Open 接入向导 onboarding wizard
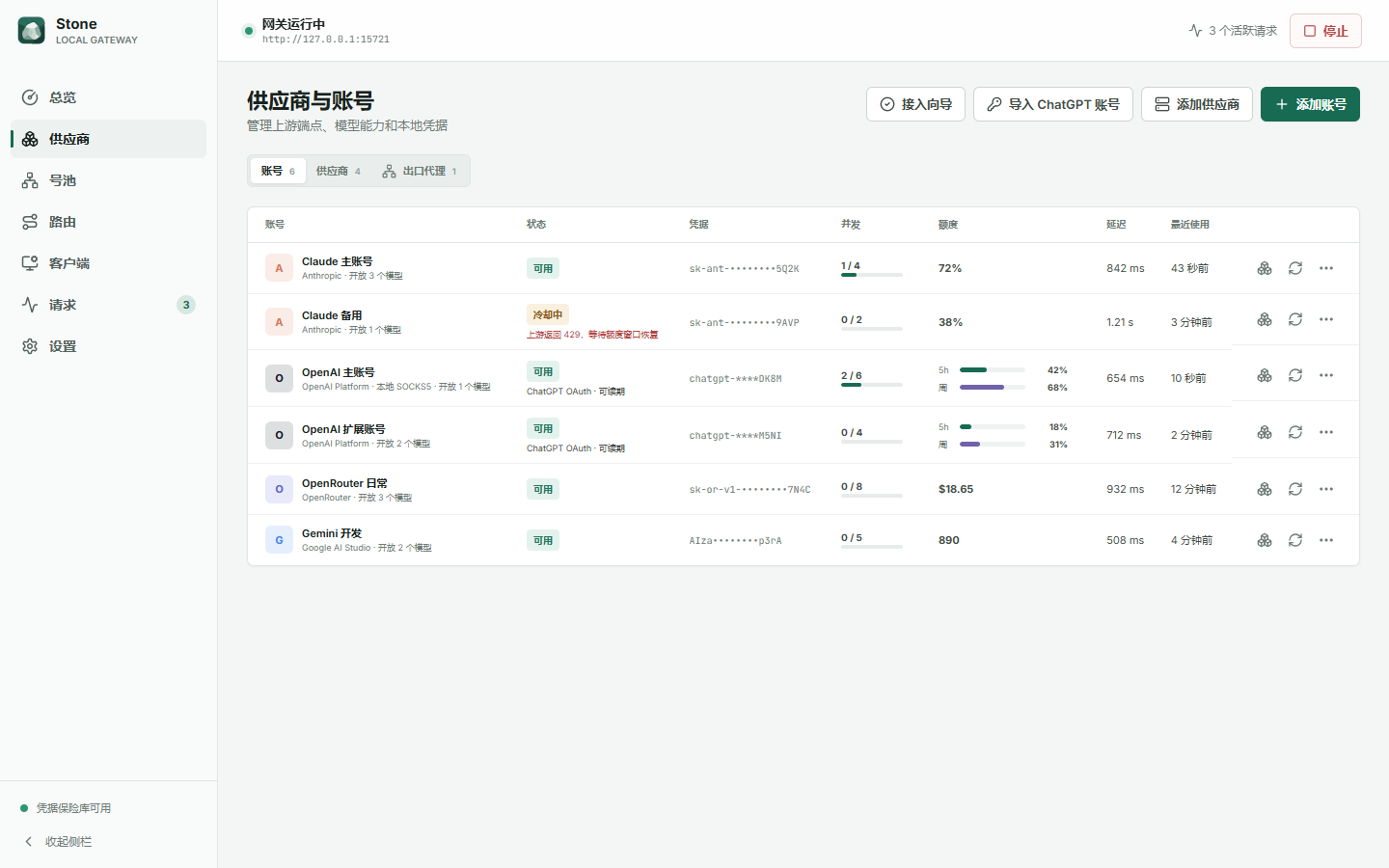This screenshot has width=1389, height=868. coord(915,104)
